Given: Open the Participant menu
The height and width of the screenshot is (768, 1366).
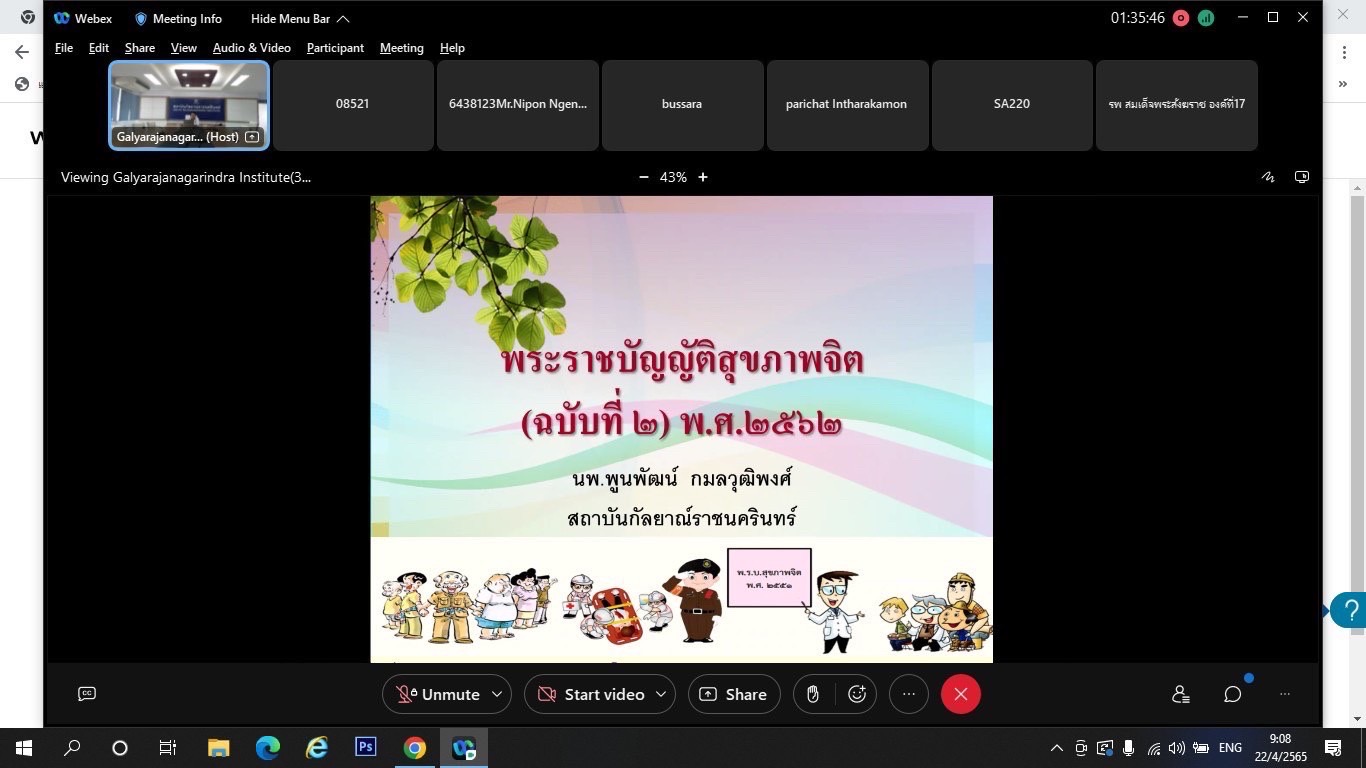Looking at the screenshot, I should (335, 48).
